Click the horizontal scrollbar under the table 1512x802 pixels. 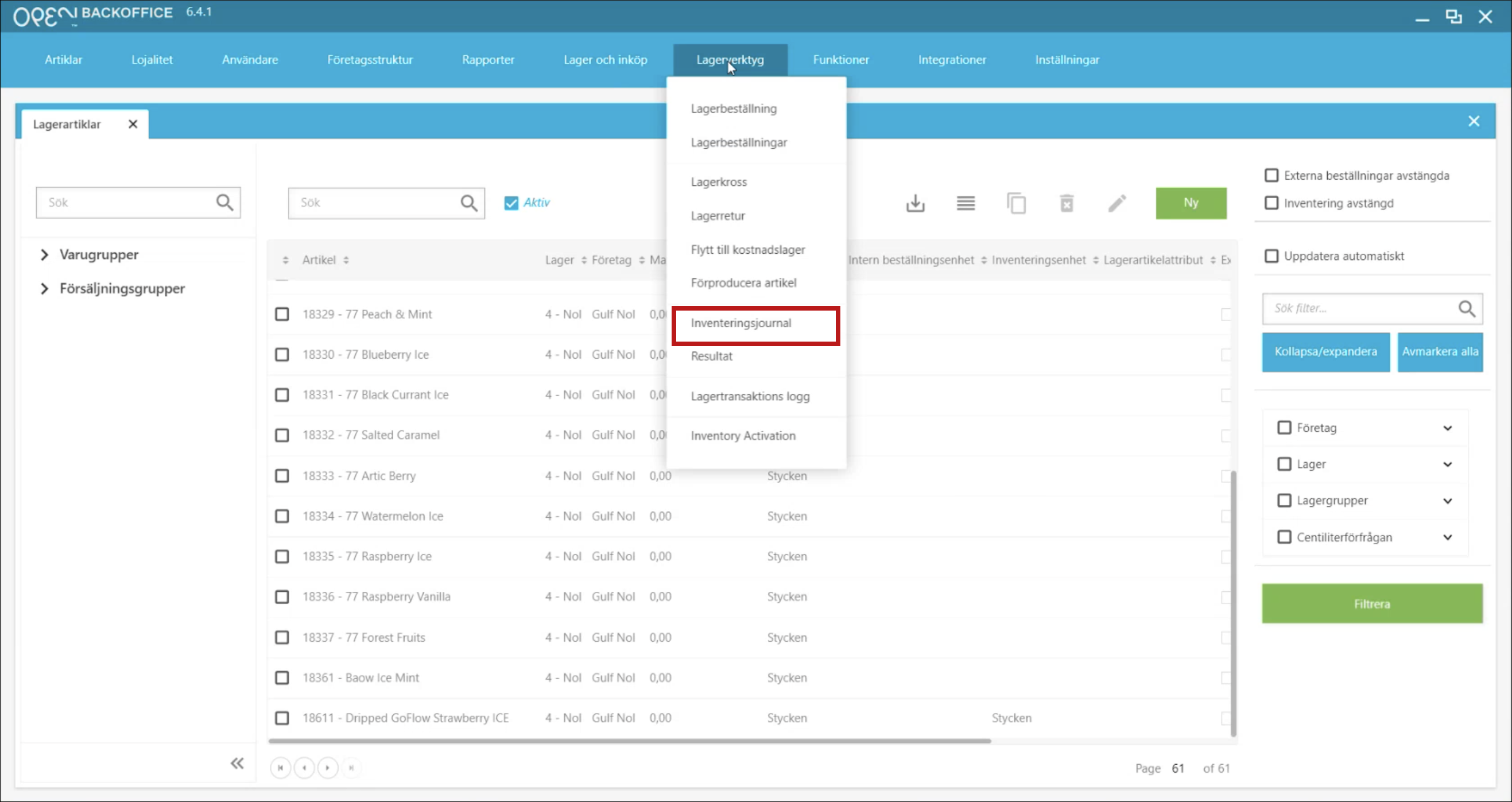coord(630,741)
